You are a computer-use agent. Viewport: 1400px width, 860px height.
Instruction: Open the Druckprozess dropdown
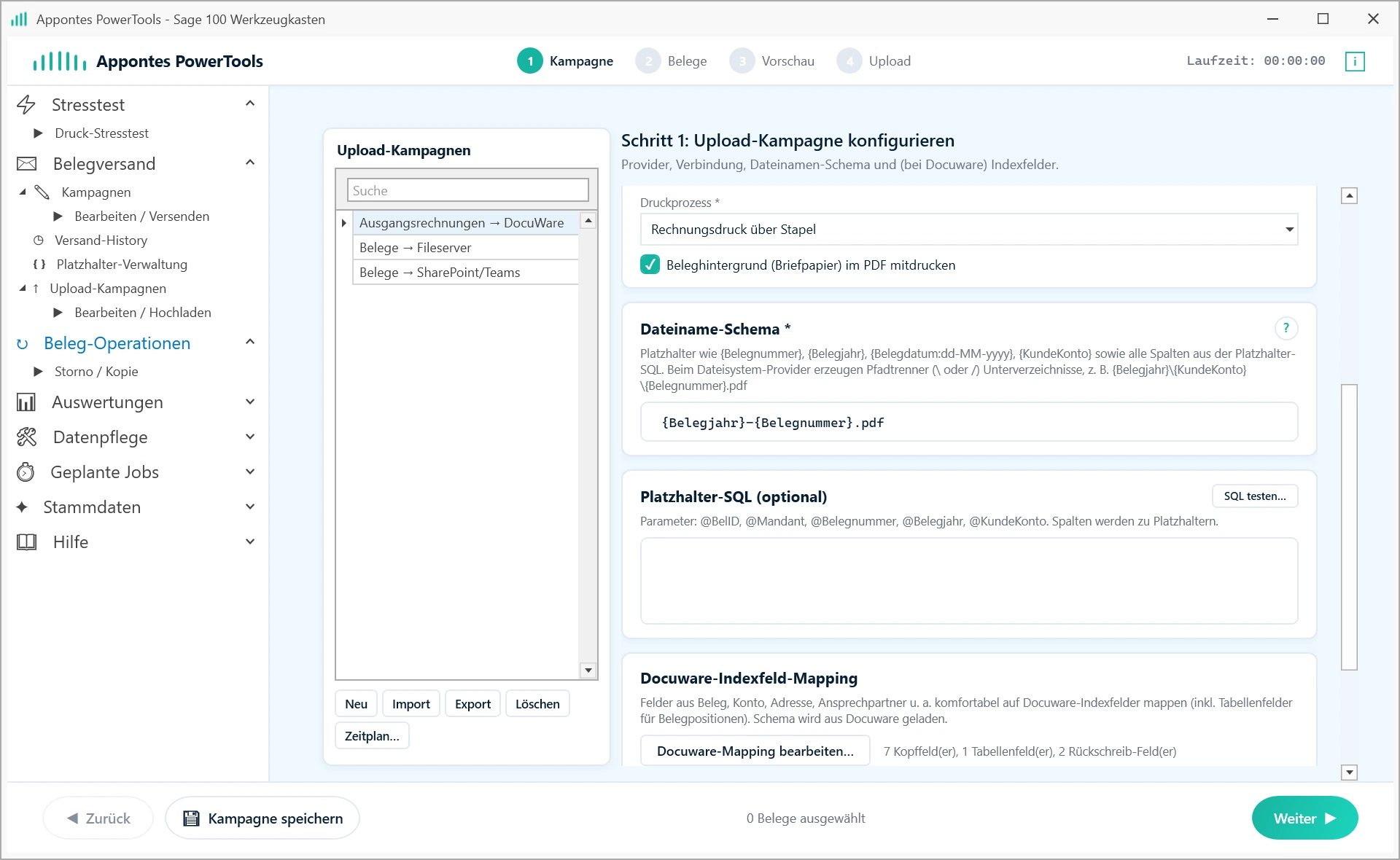[x=969, y=230]
